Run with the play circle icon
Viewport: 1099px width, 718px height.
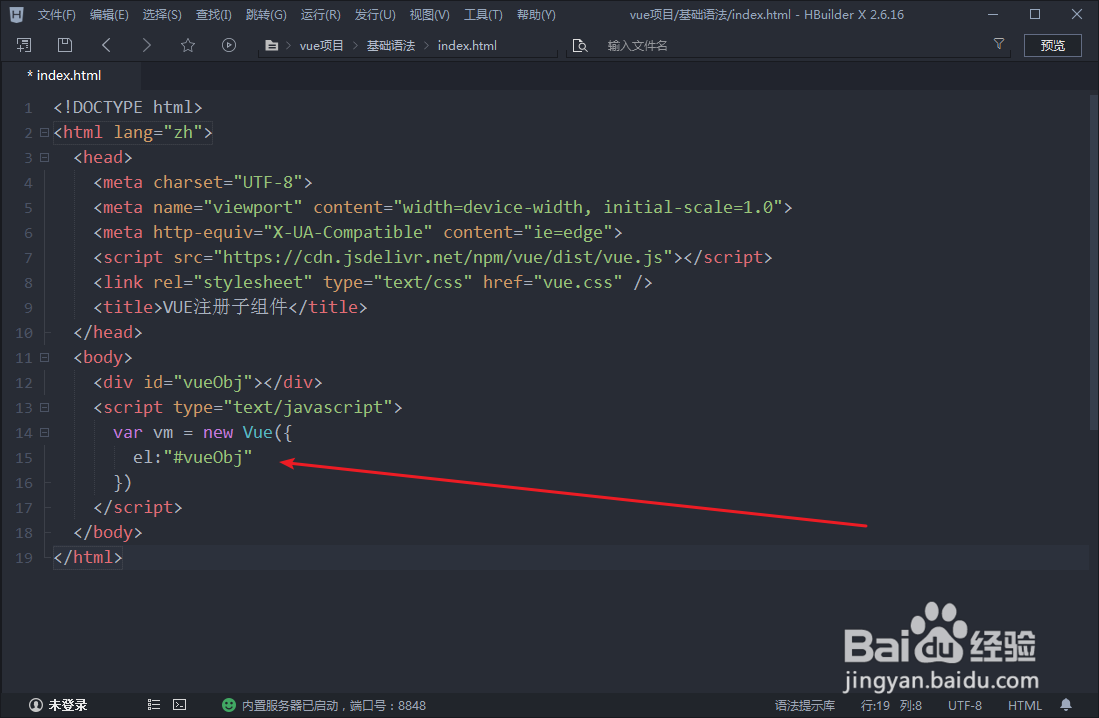click(x=228, y=46)
